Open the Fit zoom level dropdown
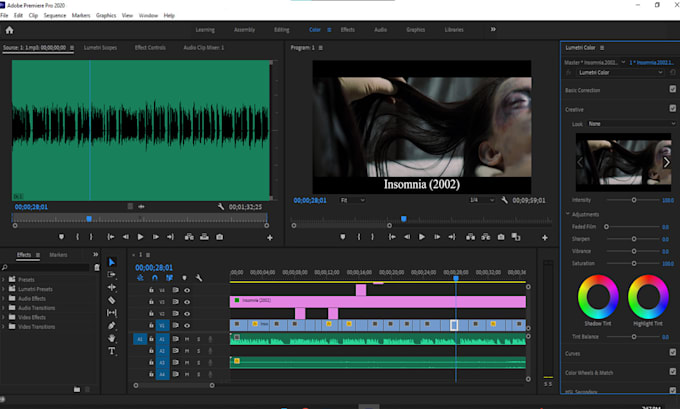The image size is (680, 409). 353,200
